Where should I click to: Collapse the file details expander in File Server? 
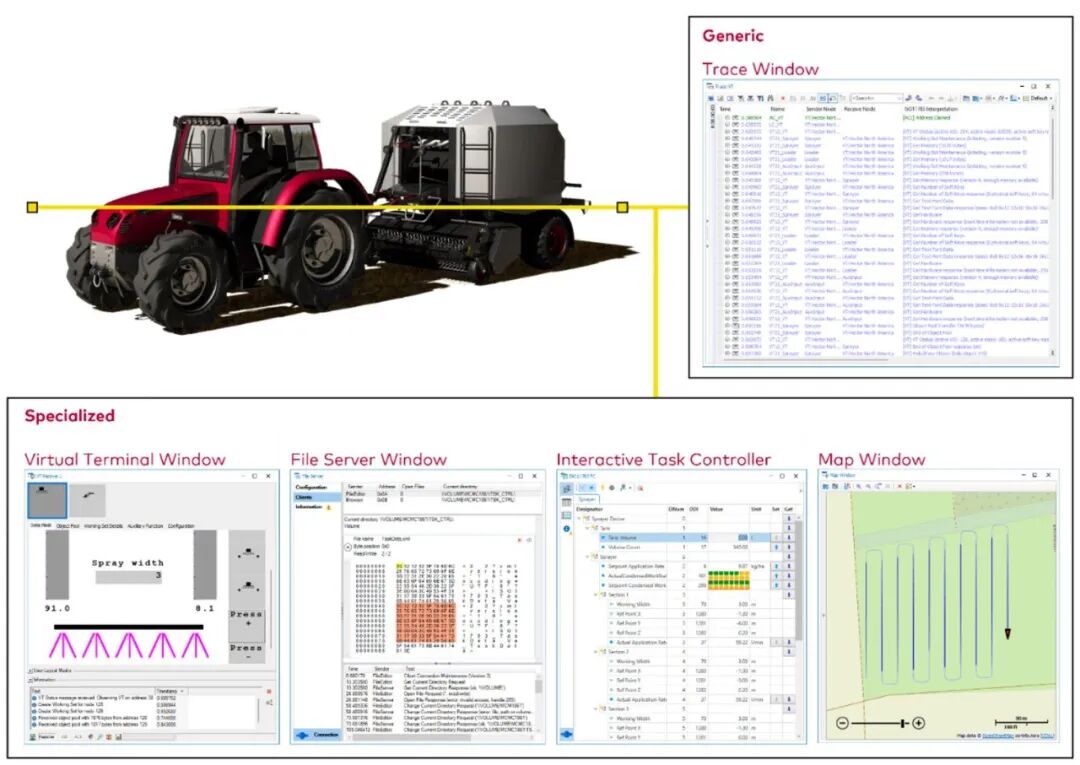point(348,547)
